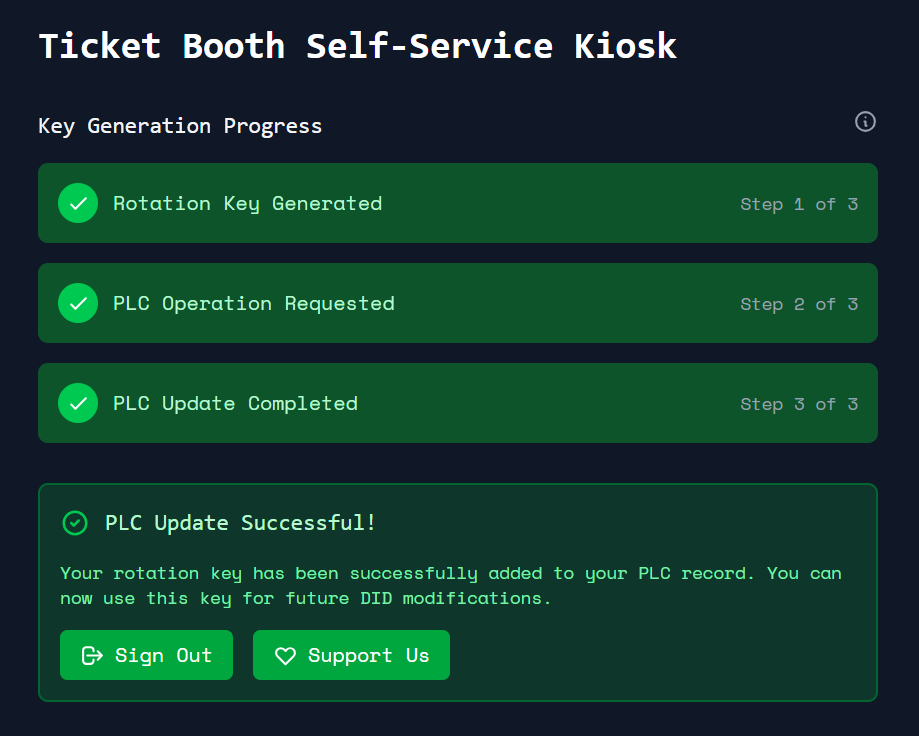Image resolution: width=919 pixels, height=736 pixels.
Task: Click the Ticket Booth Self-Service Kiosk title
Action: pyautogui.click(x=357, y=46)
